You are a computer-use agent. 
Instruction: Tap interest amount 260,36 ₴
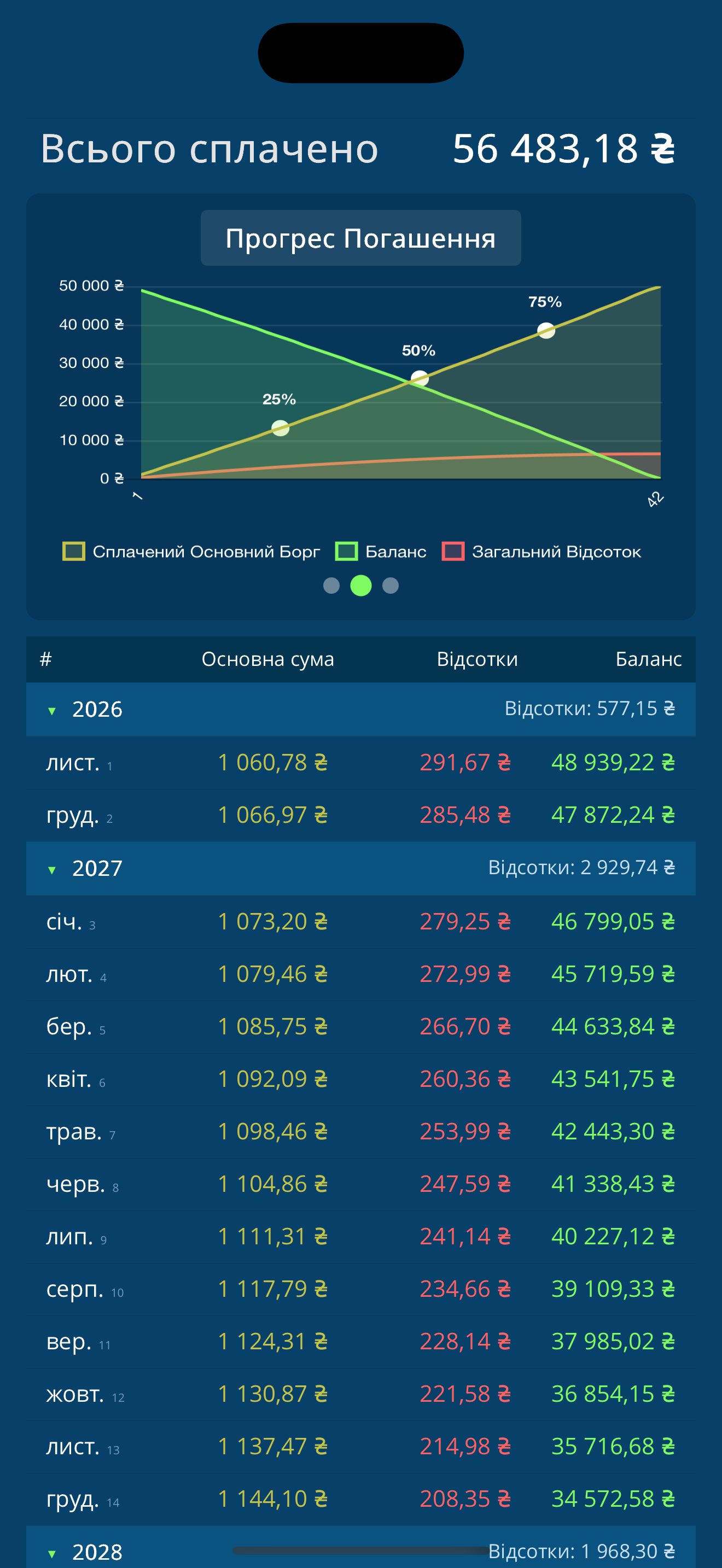click(465, 1079)
